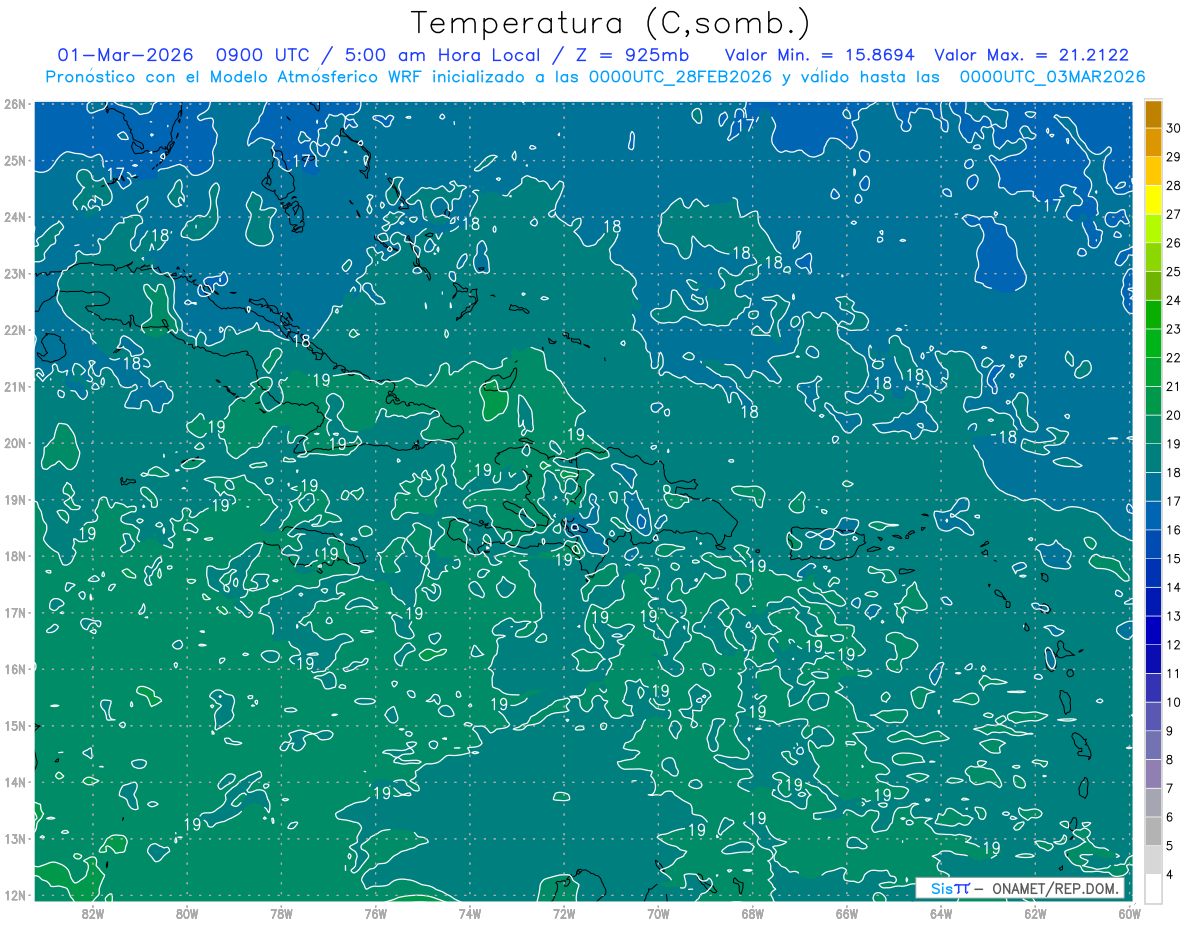Screen dimensions: 1200x927
Task: Click the color bar label "12"
Action: pos(1174,644)
